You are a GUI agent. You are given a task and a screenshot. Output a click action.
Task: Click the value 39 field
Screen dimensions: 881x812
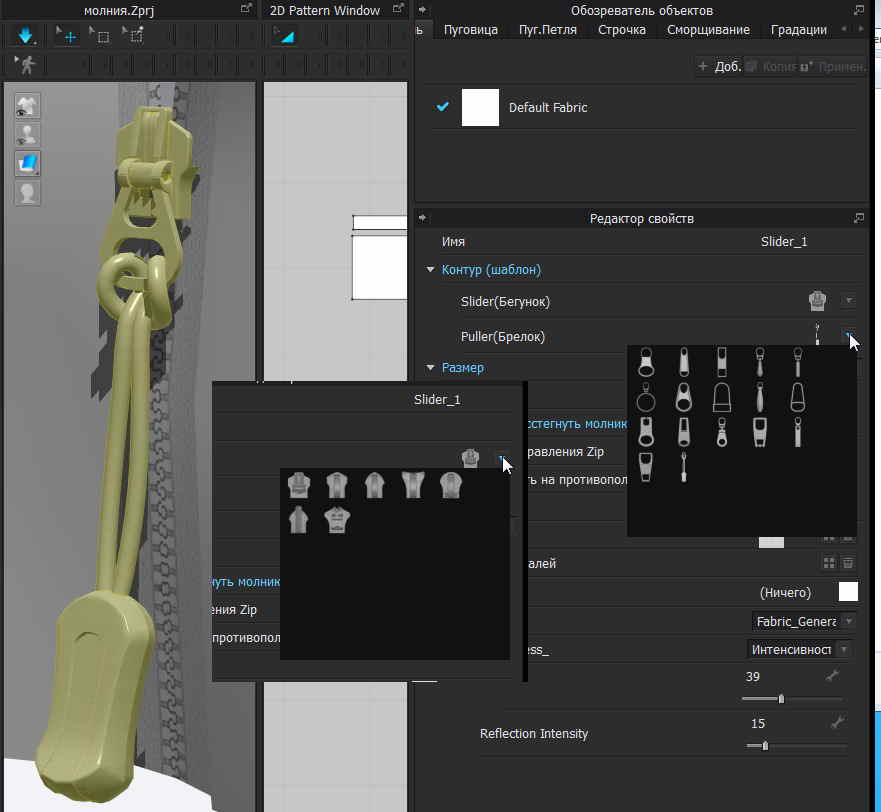point(753,677)
